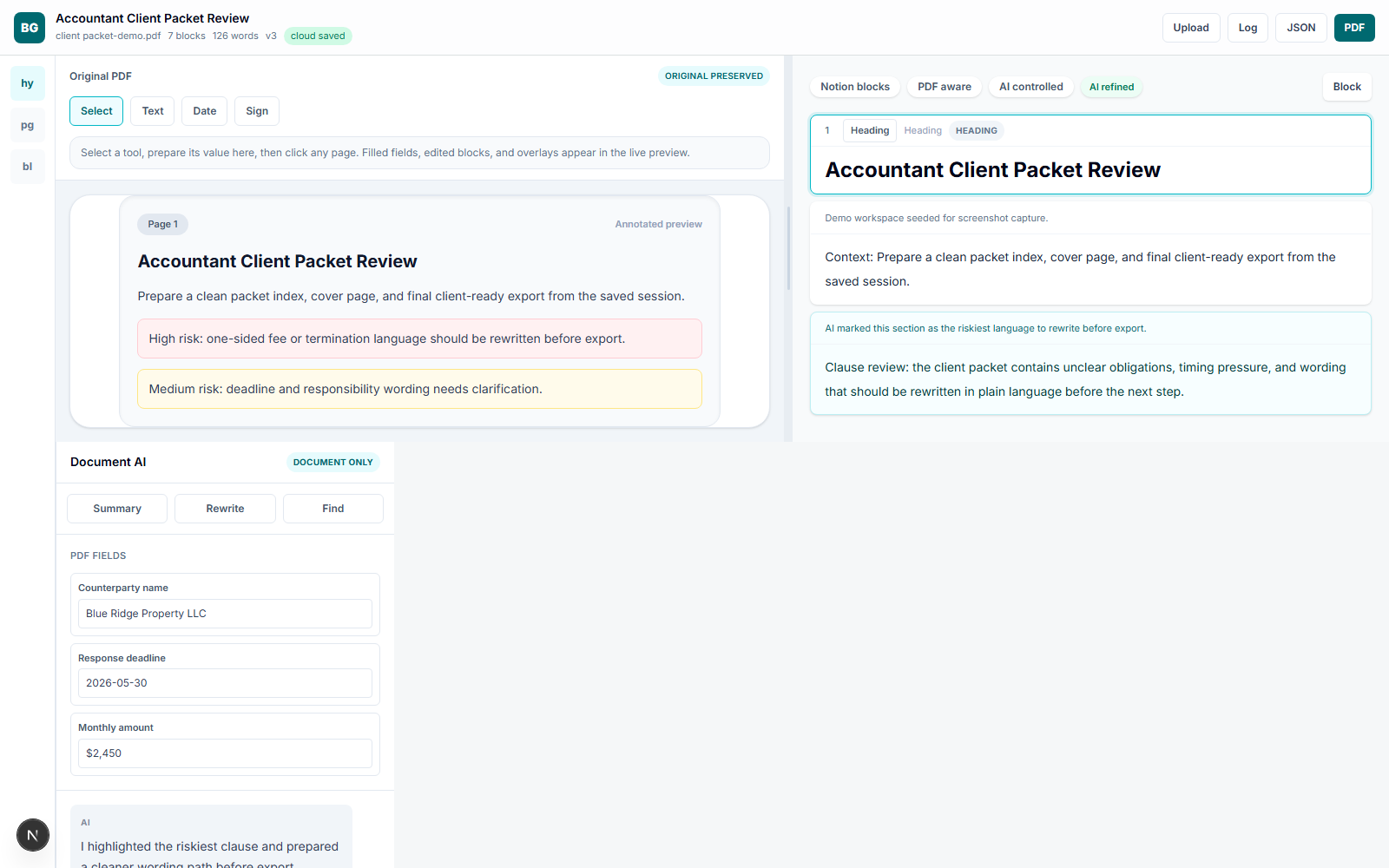
Task: Click the AI refined chip
Action: tap(1111, 87)
